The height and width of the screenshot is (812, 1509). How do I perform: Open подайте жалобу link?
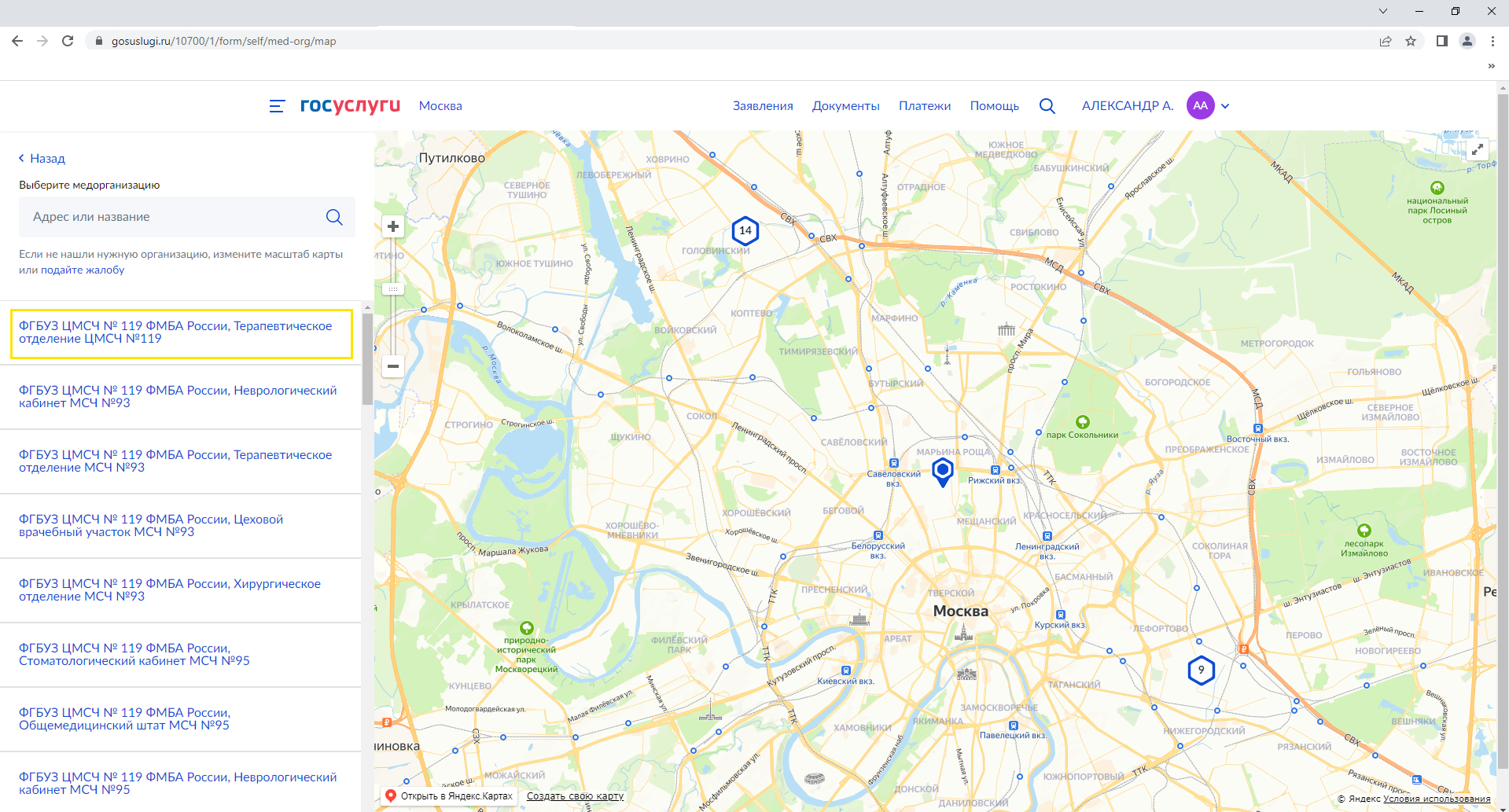point(83,270)
